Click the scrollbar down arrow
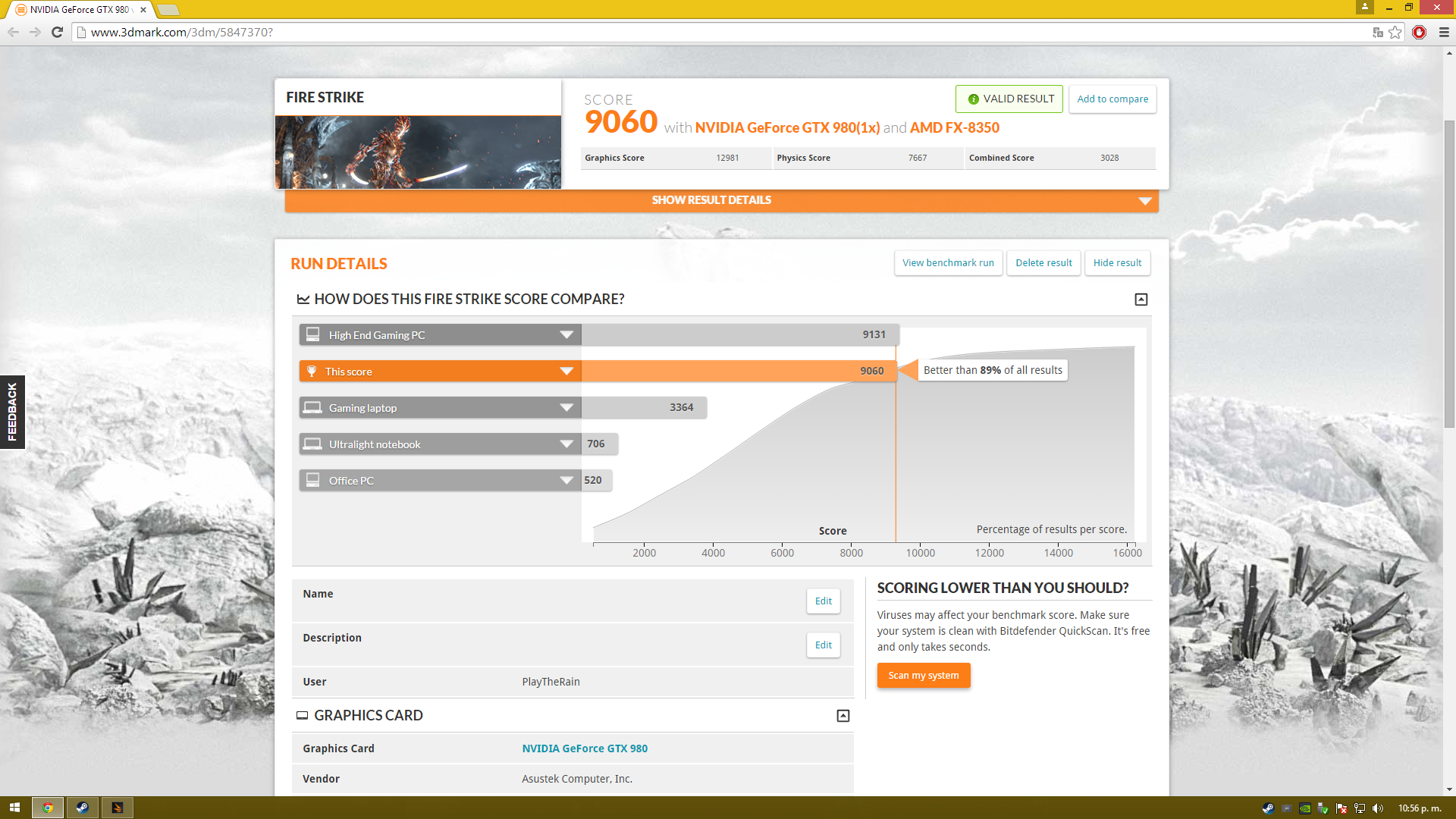1456x819 pixels. 1449,789
